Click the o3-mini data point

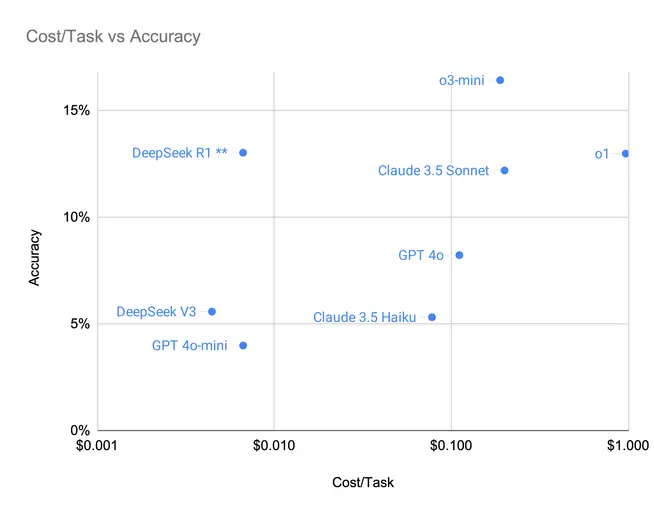tap(500, 80)
